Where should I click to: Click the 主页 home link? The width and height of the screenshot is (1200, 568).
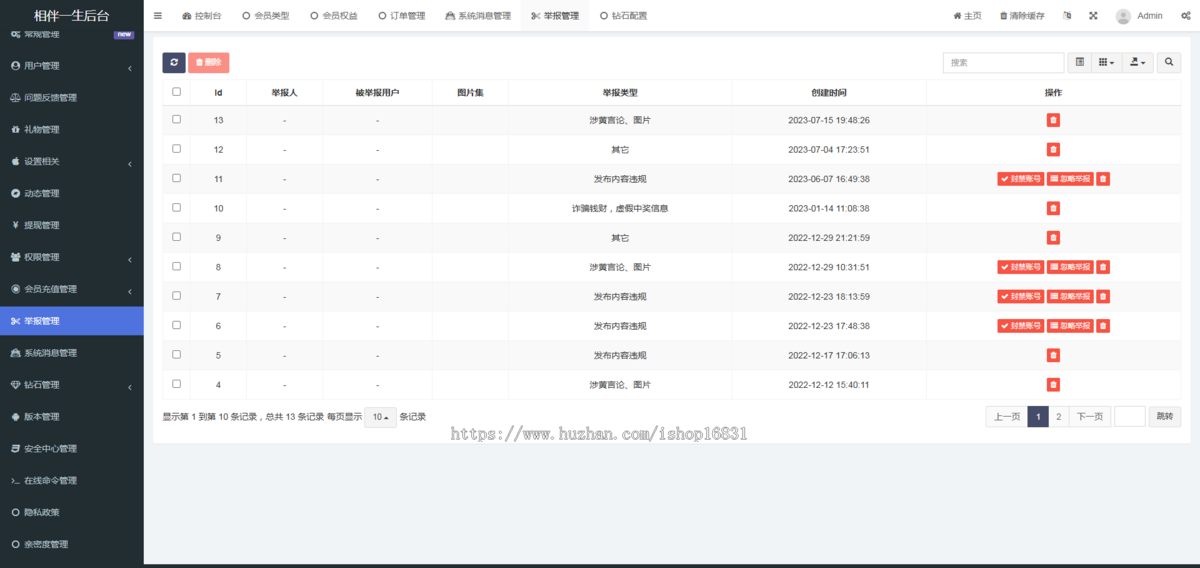[x=967, y=16]
